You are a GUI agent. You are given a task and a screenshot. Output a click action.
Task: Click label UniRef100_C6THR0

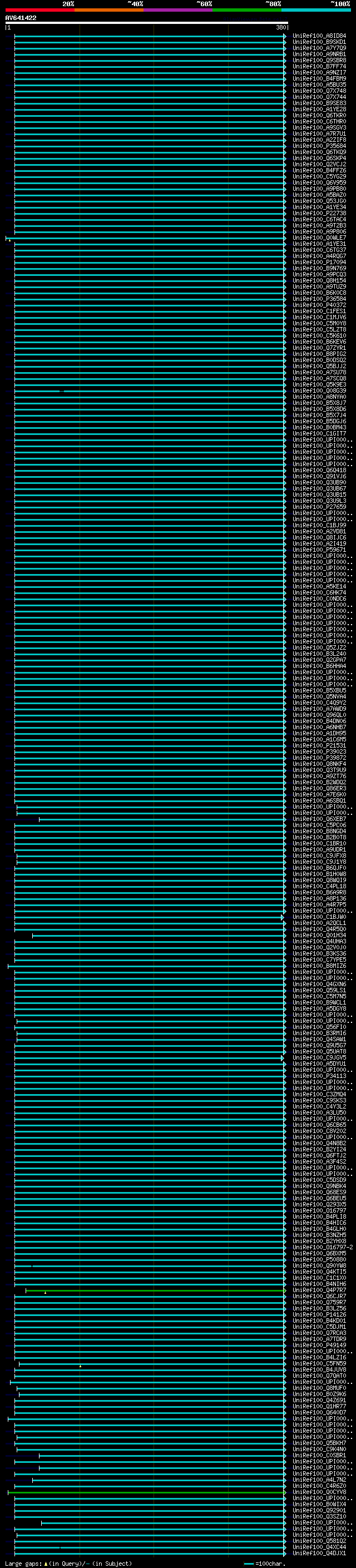[x=319, y=121]
